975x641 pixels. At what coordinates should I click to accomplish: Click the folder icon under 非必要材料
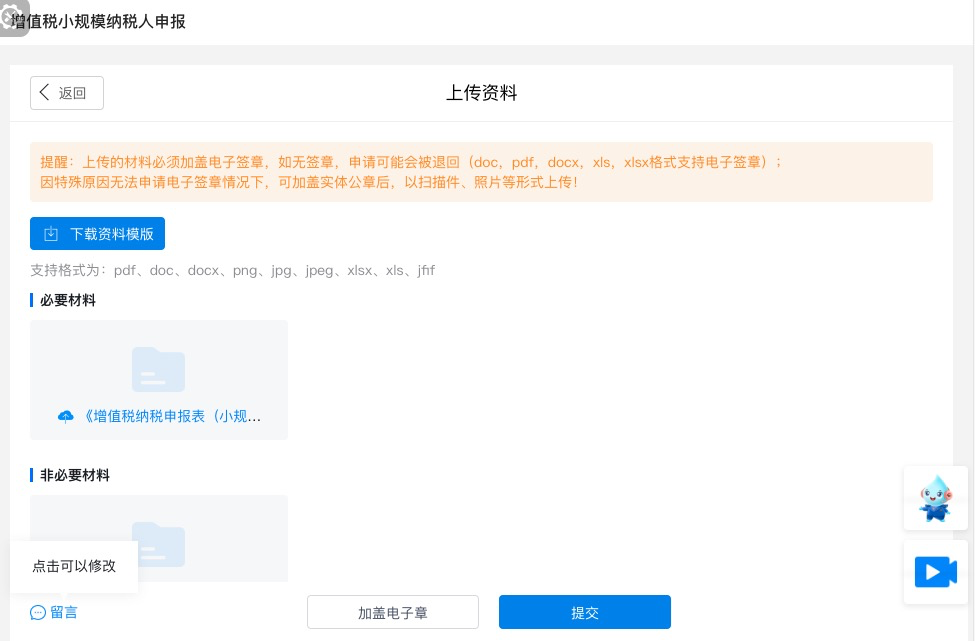coord(158,543)
